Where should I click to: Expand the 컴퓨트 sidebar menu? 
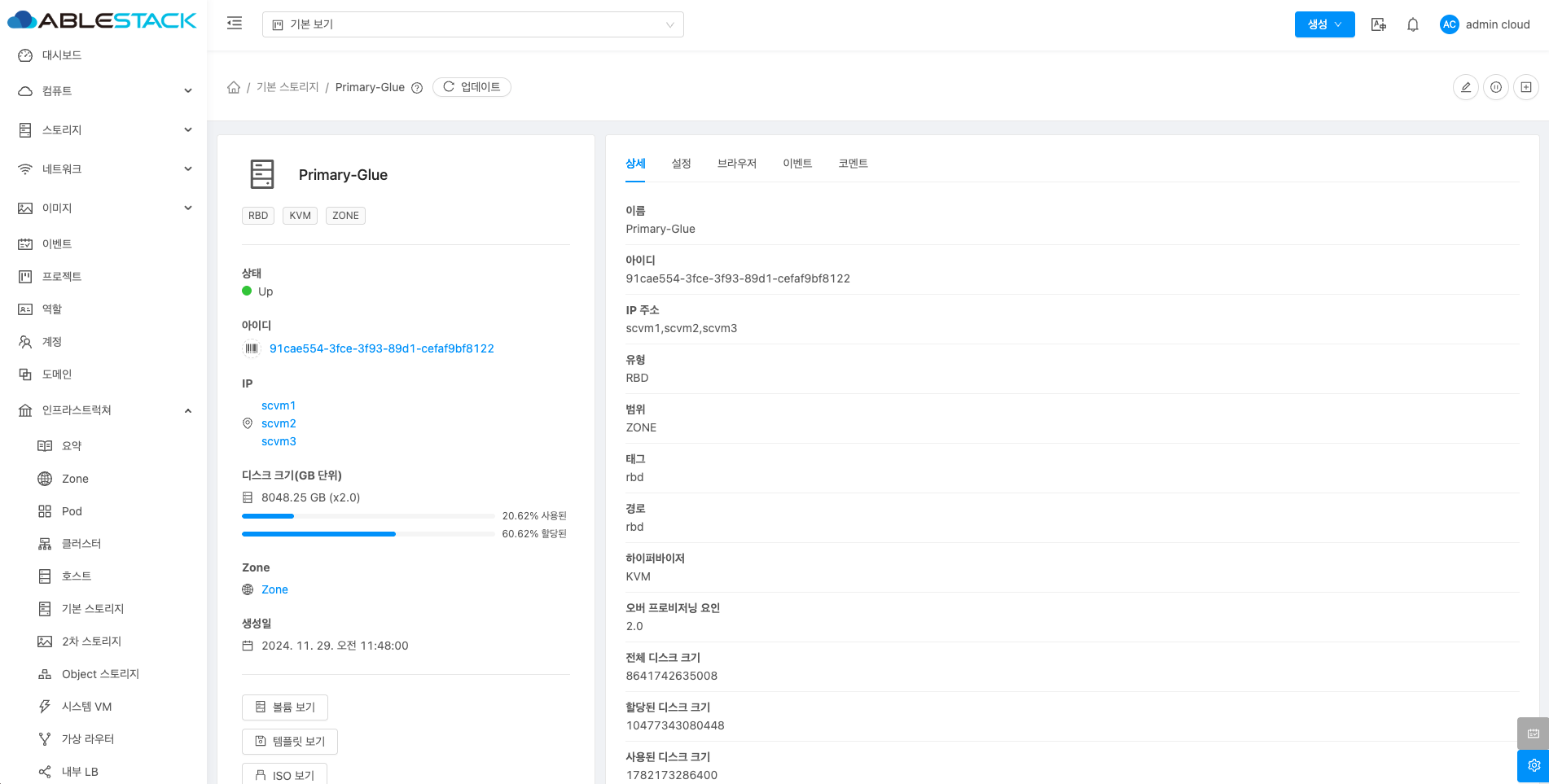(106, 91)
